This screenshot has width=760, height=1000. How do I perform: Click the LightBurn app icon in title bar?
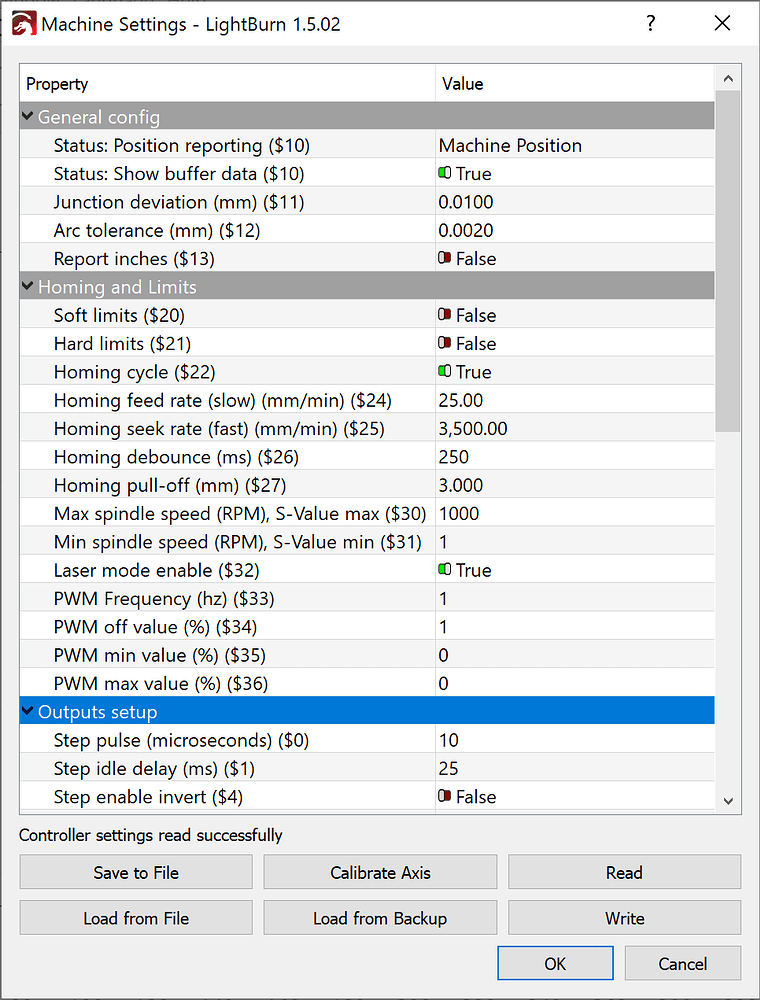(24, 24)
